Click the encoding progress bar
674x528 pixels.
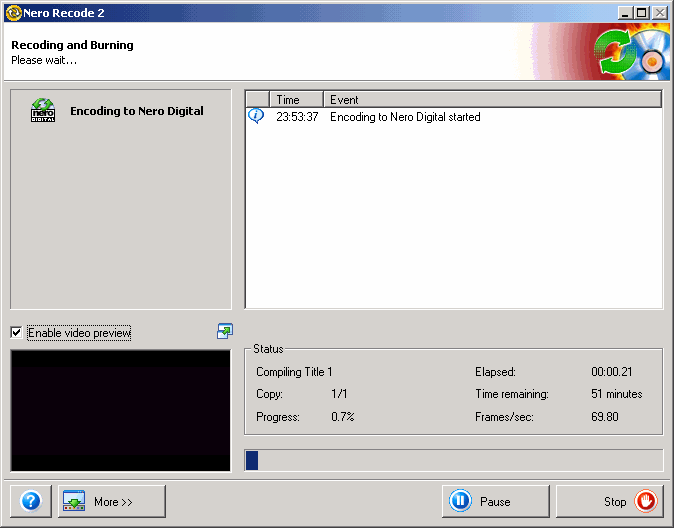453,460
